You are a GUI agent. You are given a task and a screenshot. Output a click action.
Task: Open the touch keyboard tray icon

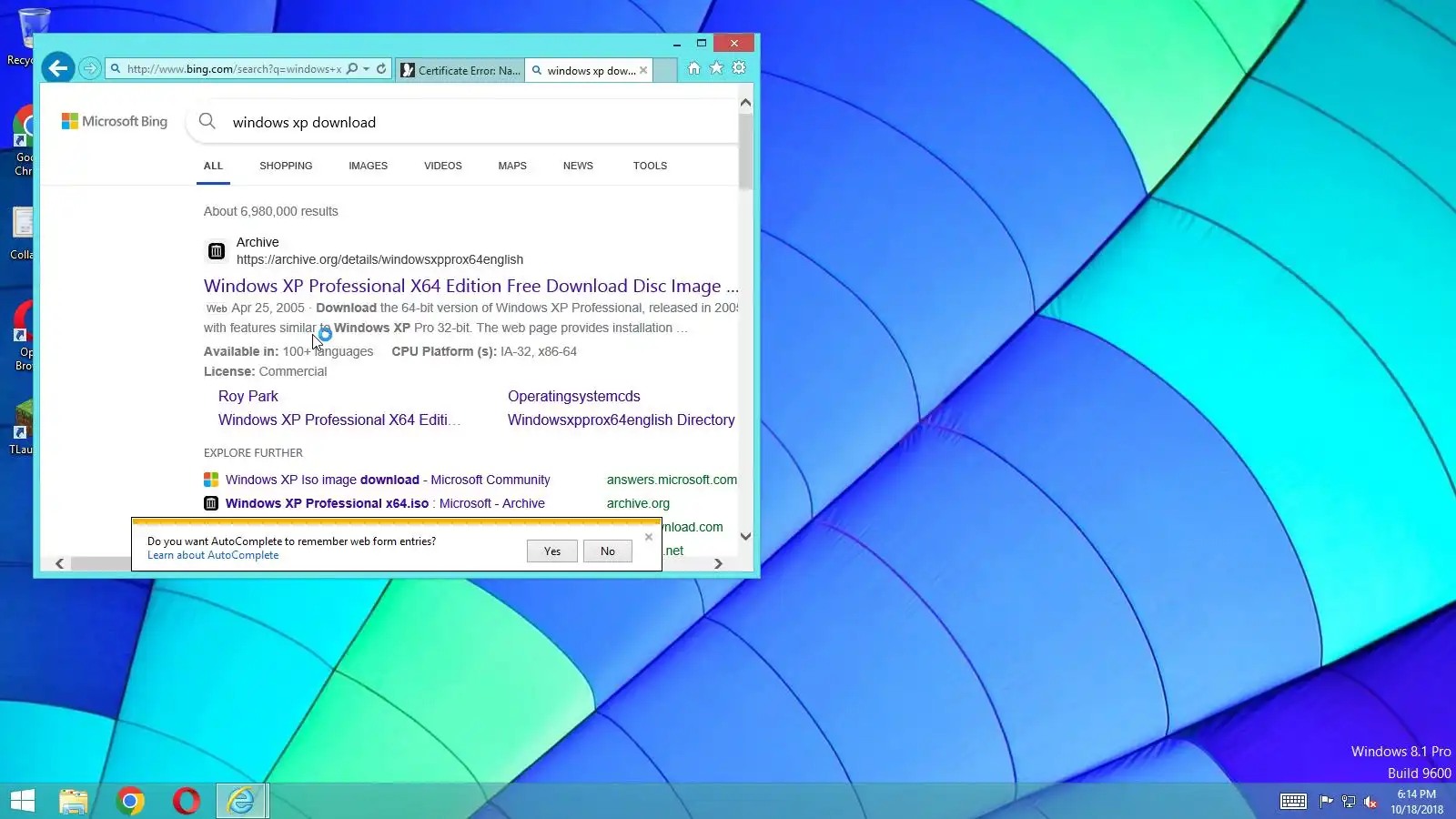[1293, 802]
